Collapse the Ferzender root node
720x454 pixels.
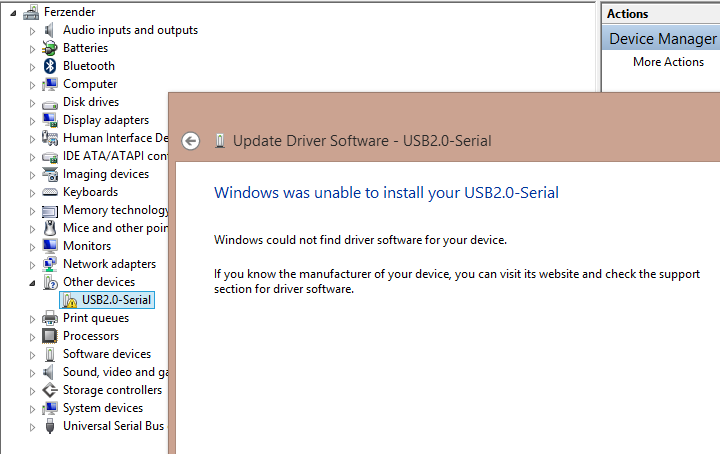[x=13, y=13]
